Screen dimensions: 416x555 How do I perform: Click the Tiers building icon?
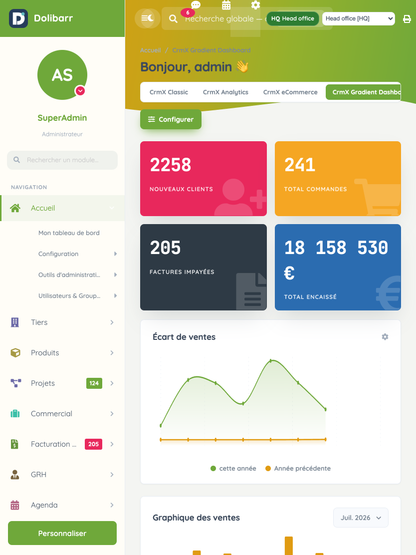point(15,322)
